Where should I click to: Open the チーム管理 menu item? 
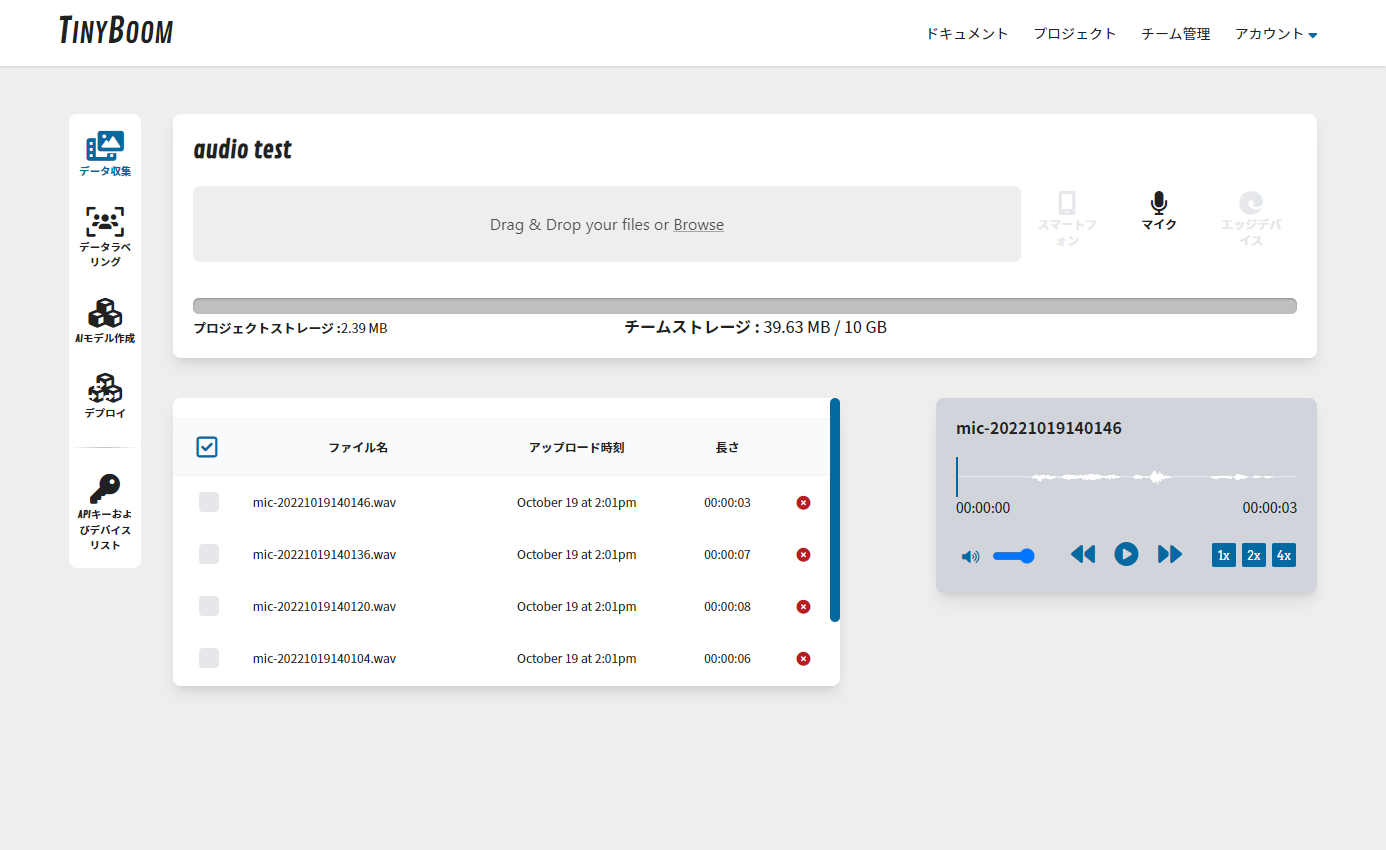coord(1176,34)
